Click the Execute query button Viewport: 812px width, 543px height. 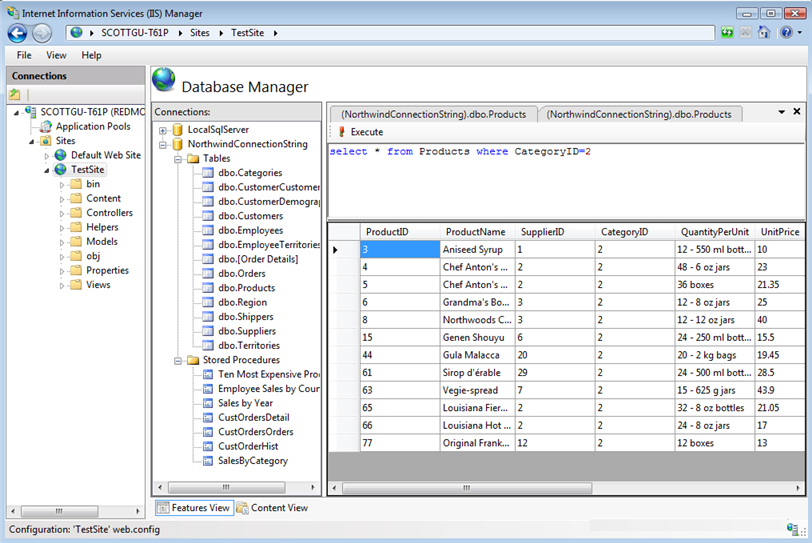tap(361, 132)
